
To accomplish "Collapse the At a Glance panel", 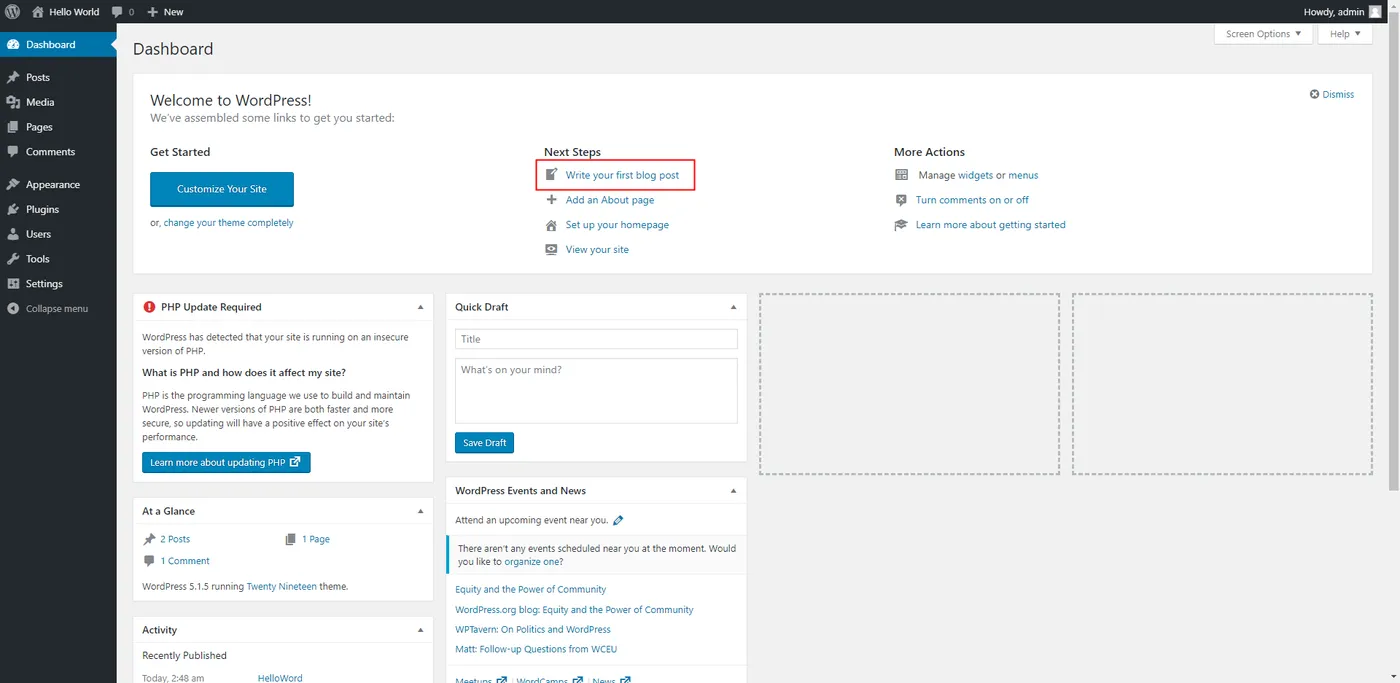I will (421, 511).
